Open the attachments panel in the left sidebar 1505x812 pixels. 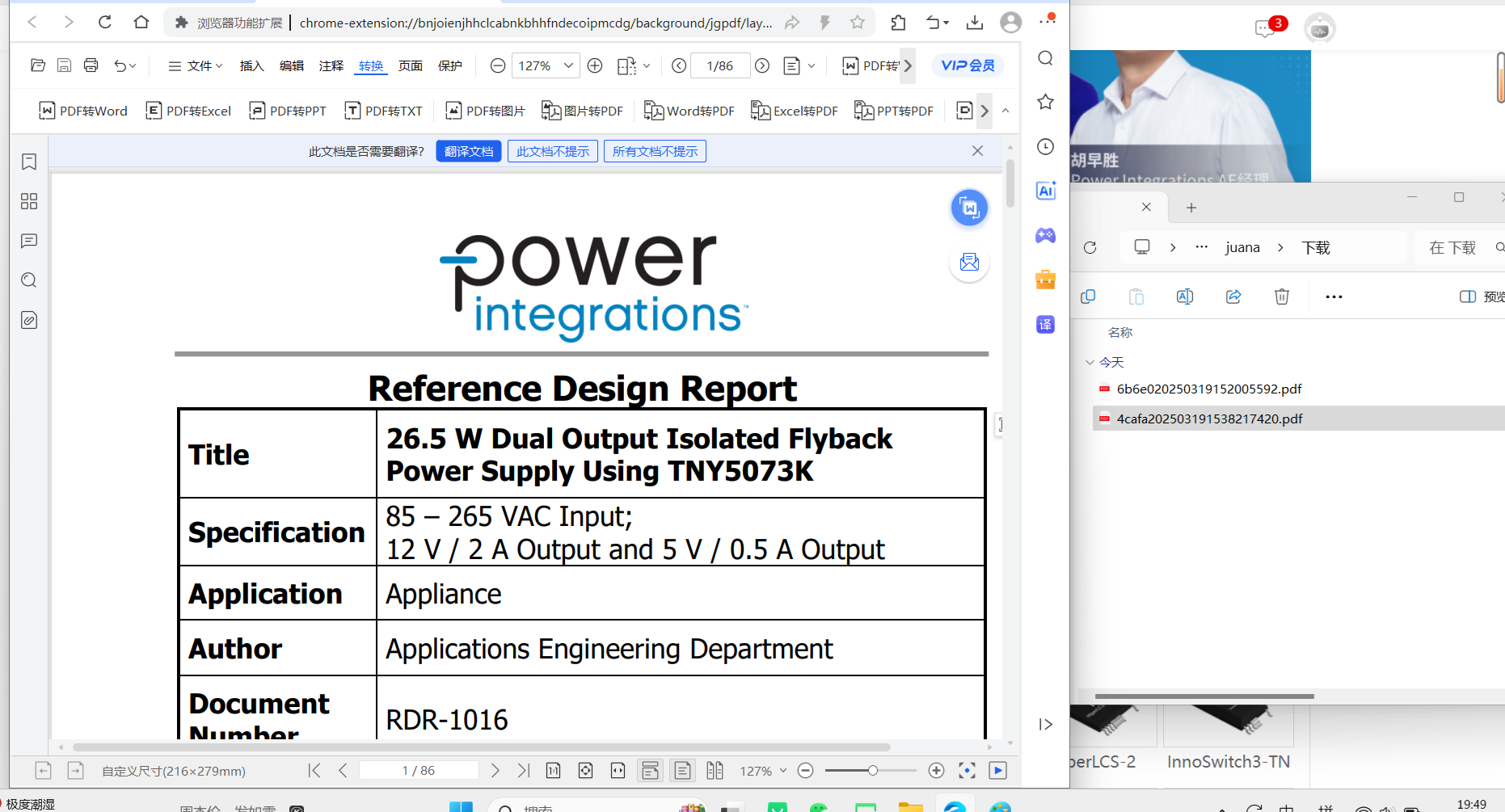29,320
